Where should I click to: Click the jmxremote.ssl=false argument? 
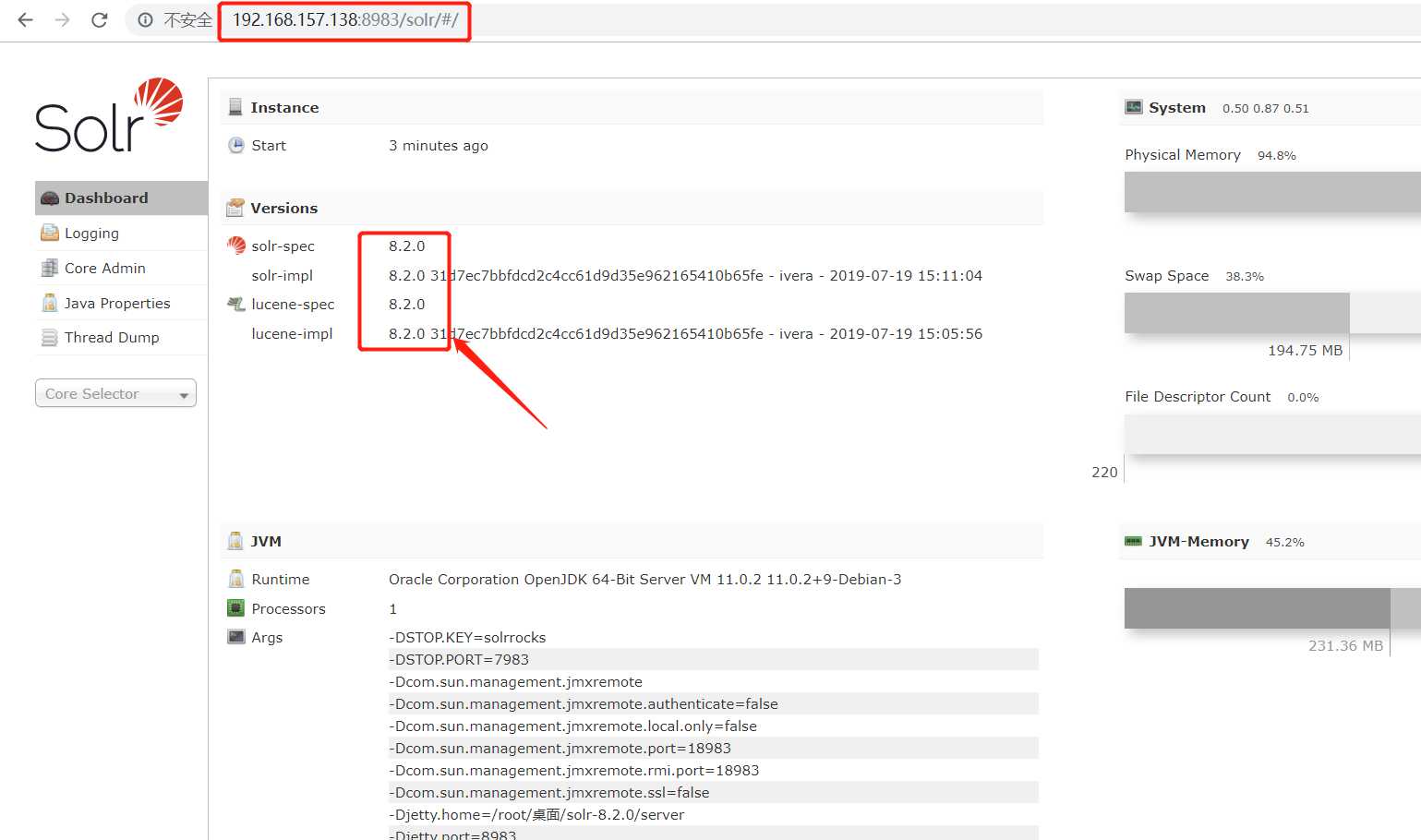(x=549, y=792)
